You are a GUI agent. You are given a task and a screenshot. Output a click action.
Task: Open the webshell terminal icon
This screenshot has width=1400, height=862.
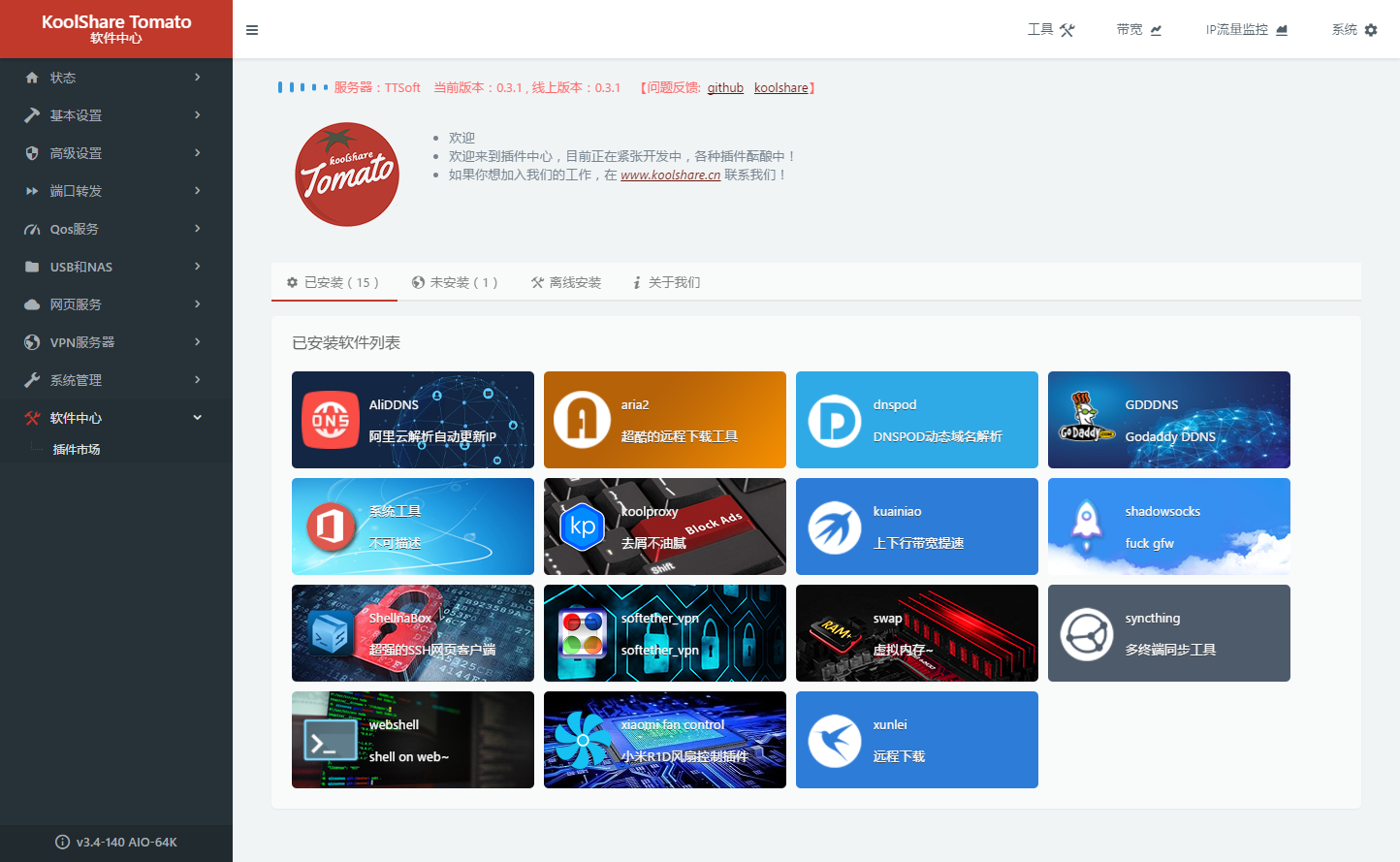point(331,742)
